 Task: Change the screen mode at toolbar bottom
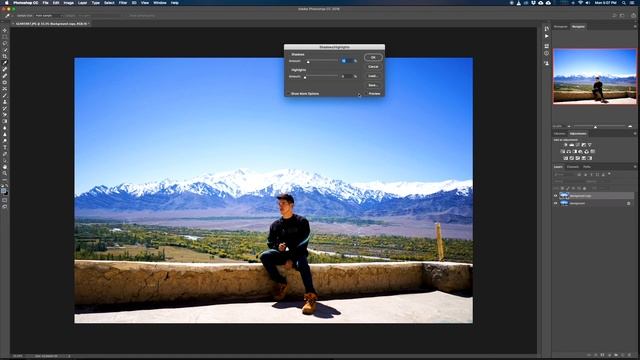(x=5, y=207)
